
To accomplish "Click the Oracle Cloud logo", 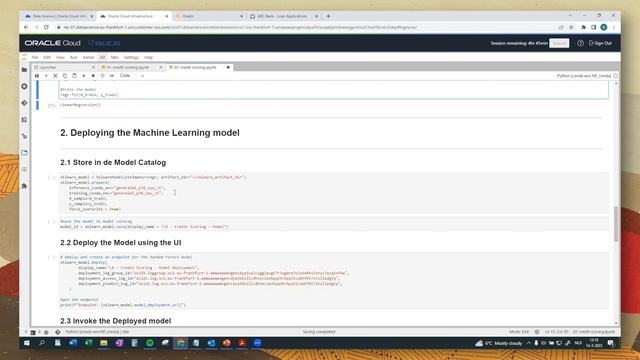I will (x=53, y=43).
